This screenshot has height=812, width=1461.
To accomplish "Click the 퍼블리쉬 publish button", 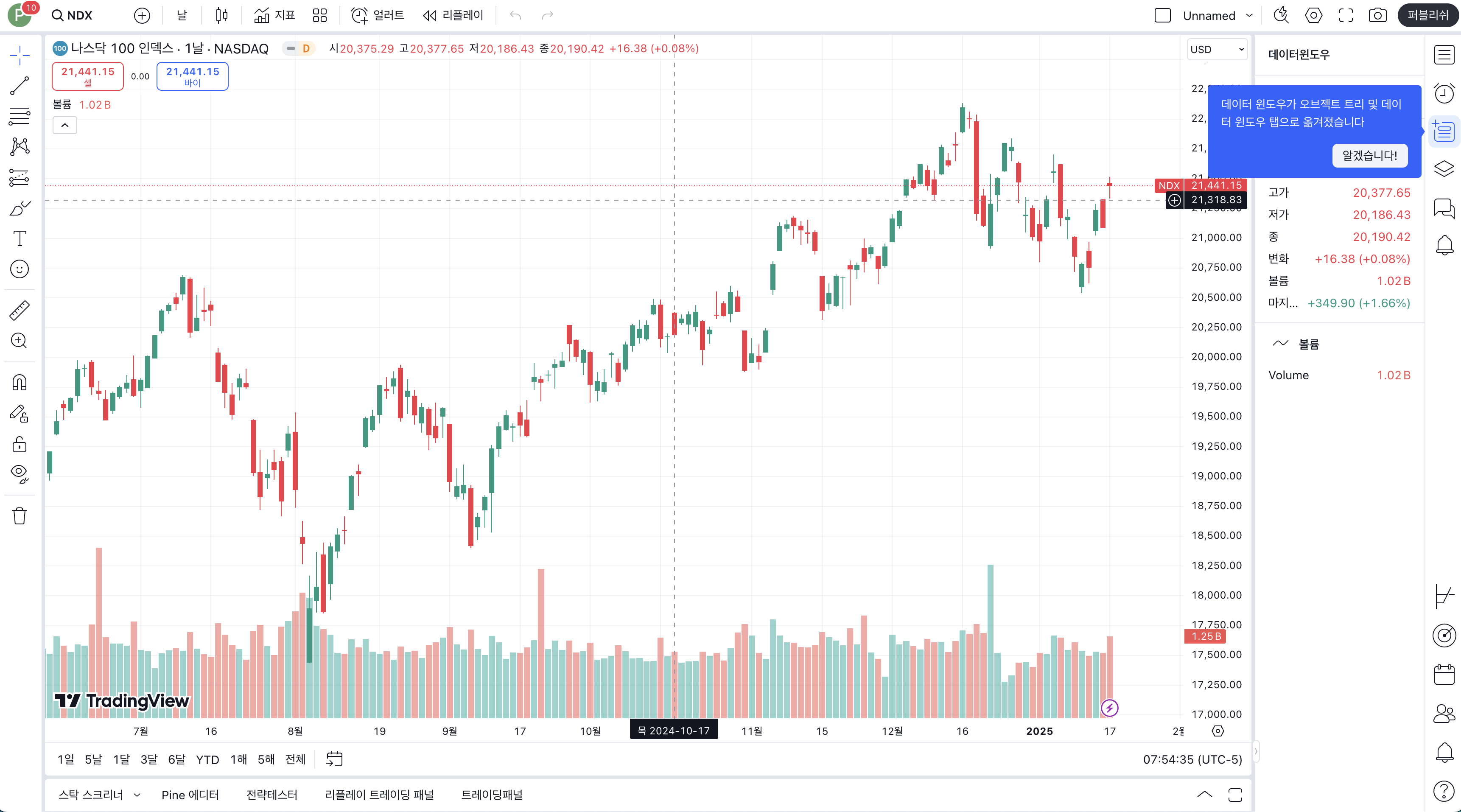I will coord(1427,15).
